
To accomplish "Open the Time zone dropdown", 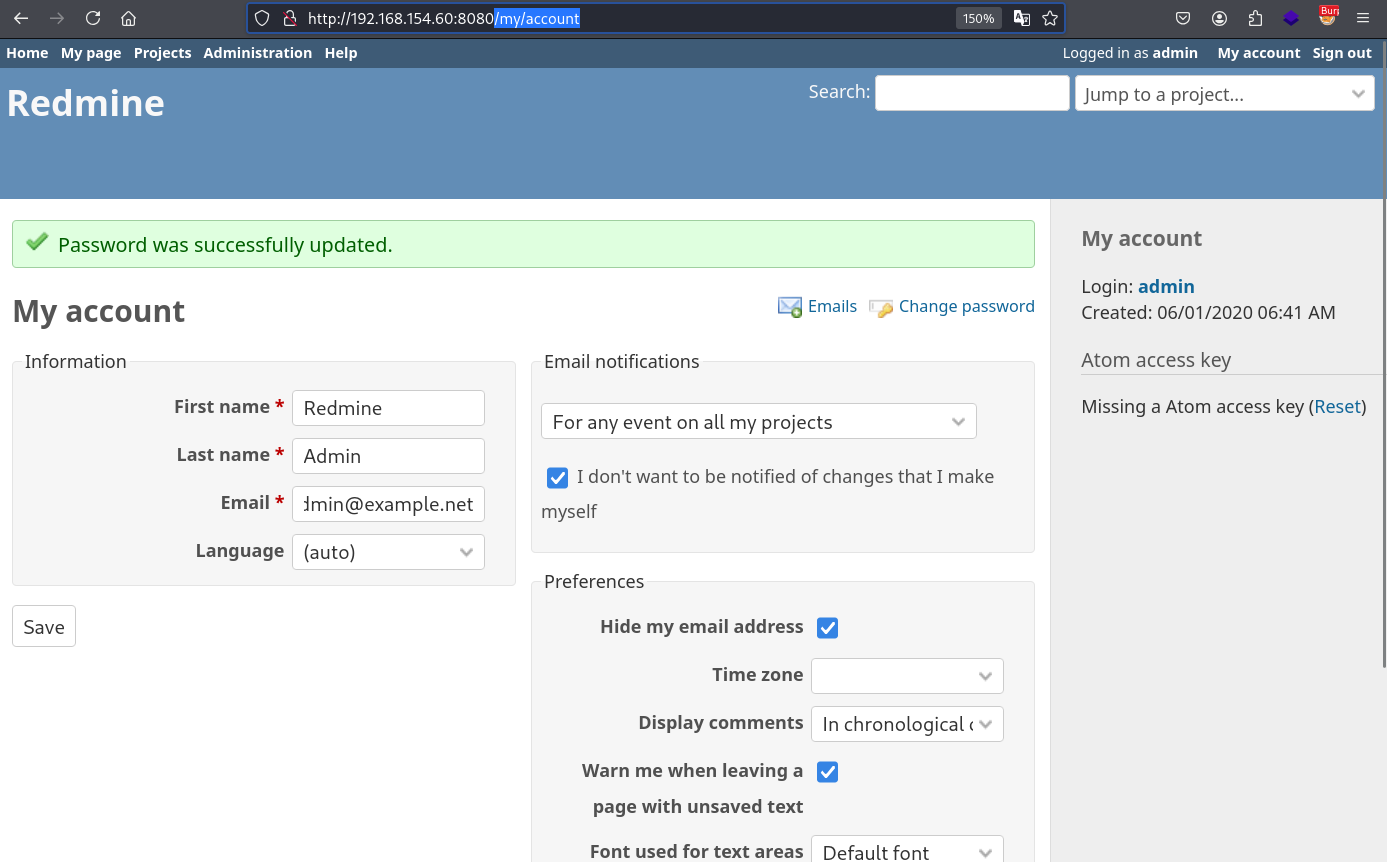I will point(907,676).
